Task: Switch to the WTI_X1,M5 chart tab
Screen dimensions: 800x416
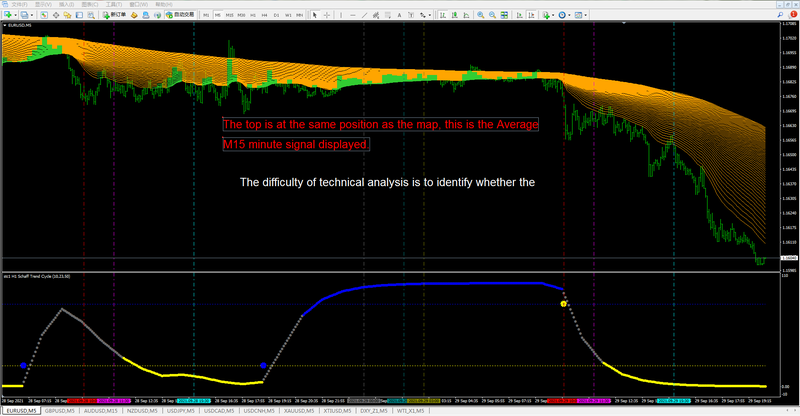Action: pyautogui.click(x=410, y=411)
